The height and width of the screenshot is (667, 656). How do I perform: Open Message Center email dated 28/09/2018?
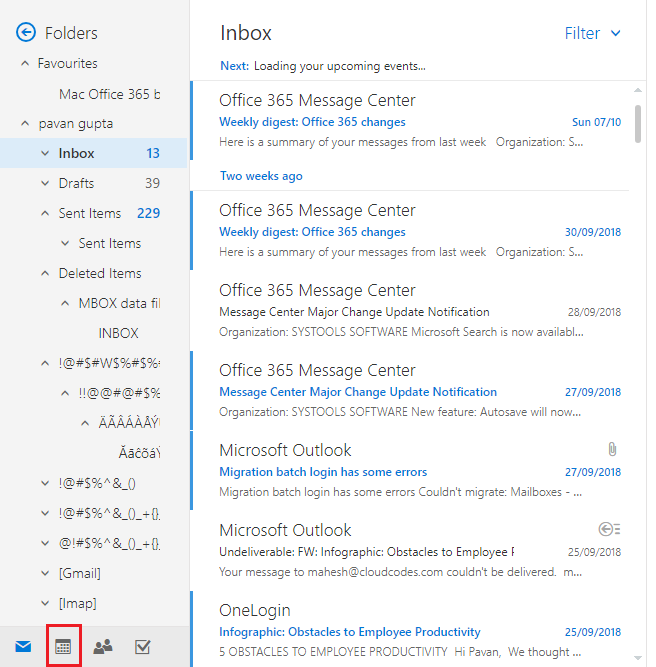click(410, 311)
